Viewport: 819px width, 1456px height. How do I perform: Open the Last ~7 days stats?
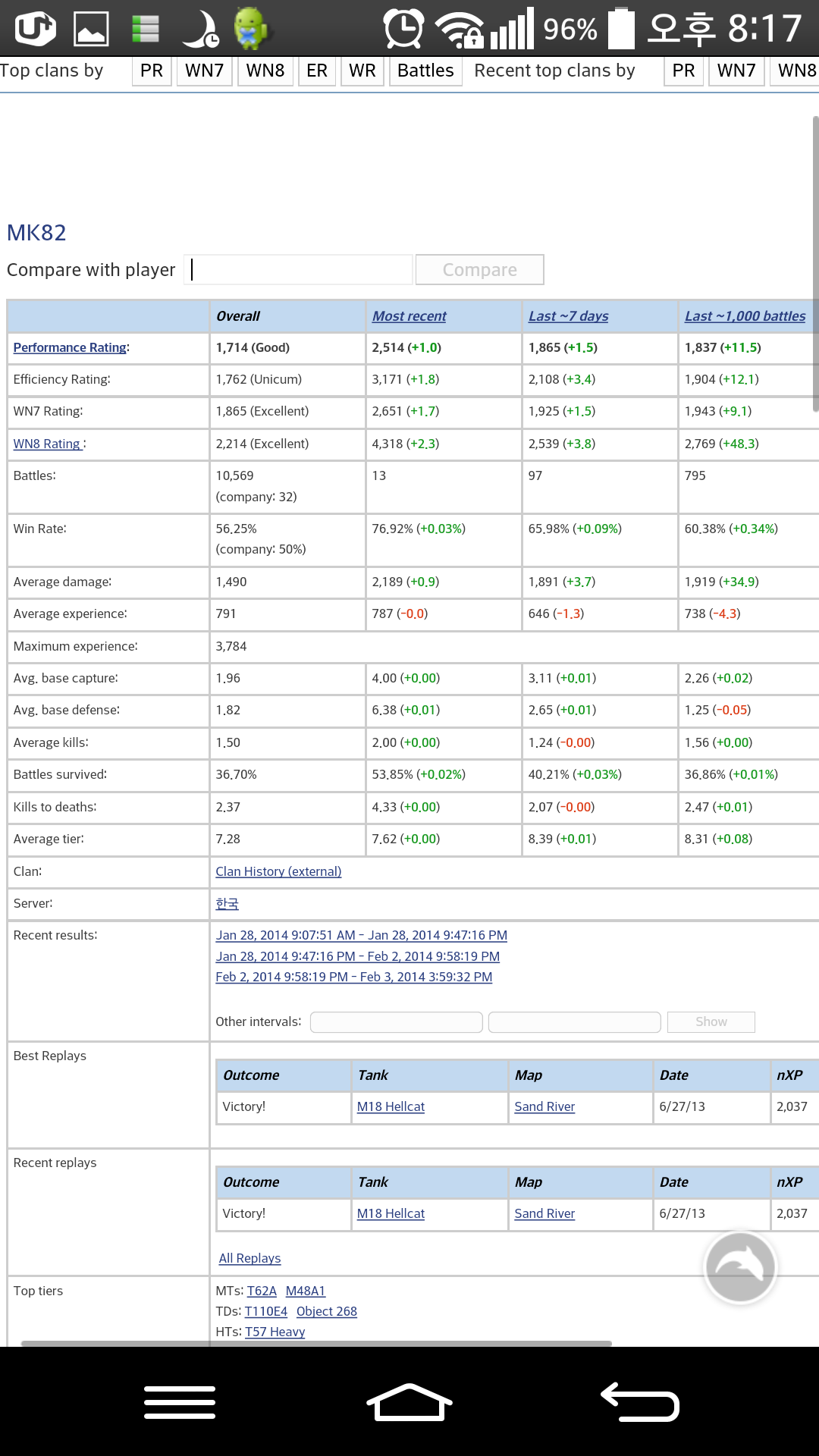(568, 316)
